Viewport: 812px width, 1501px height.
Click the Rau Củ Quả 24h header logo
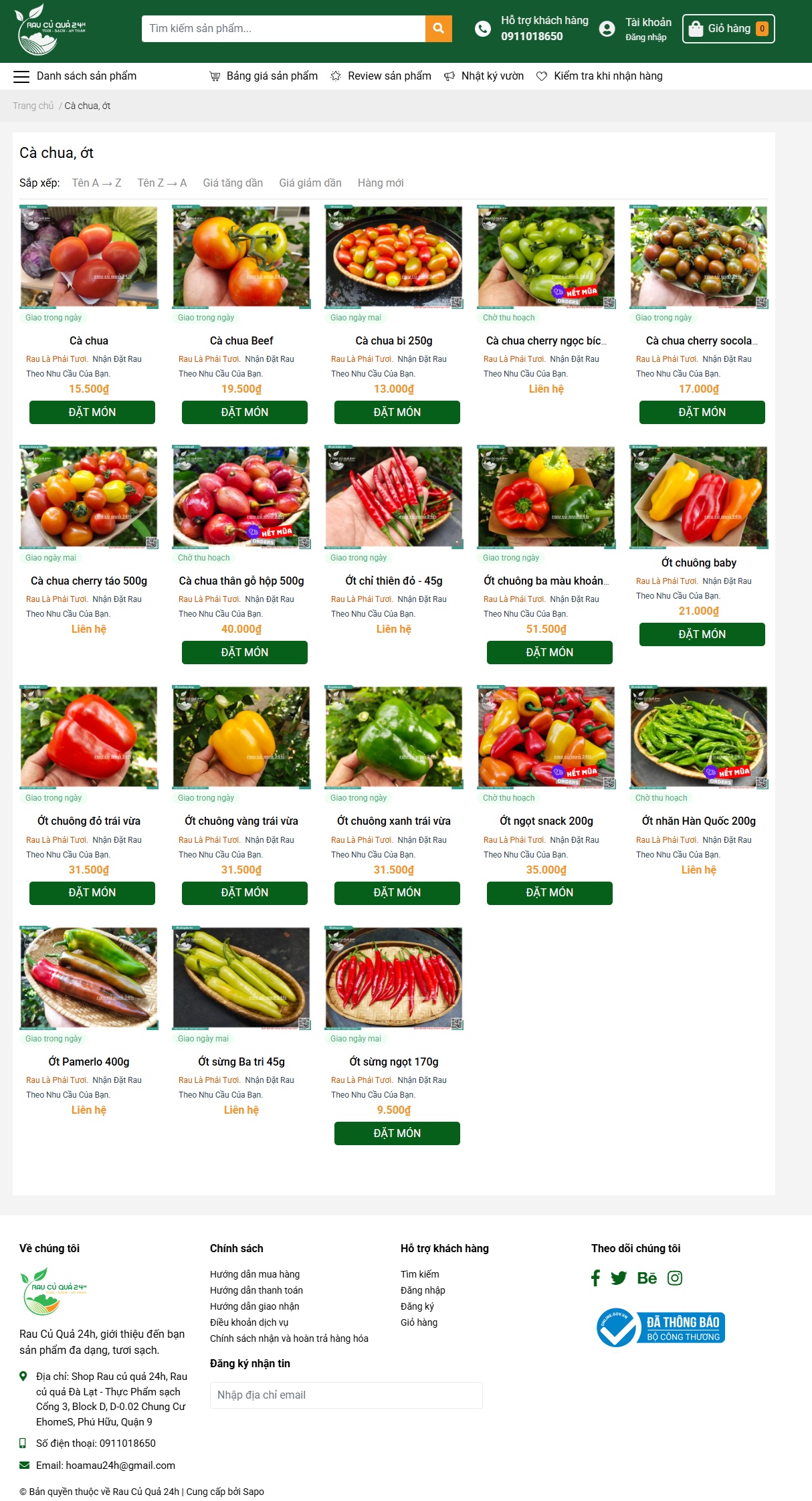[x=50, y=29]
